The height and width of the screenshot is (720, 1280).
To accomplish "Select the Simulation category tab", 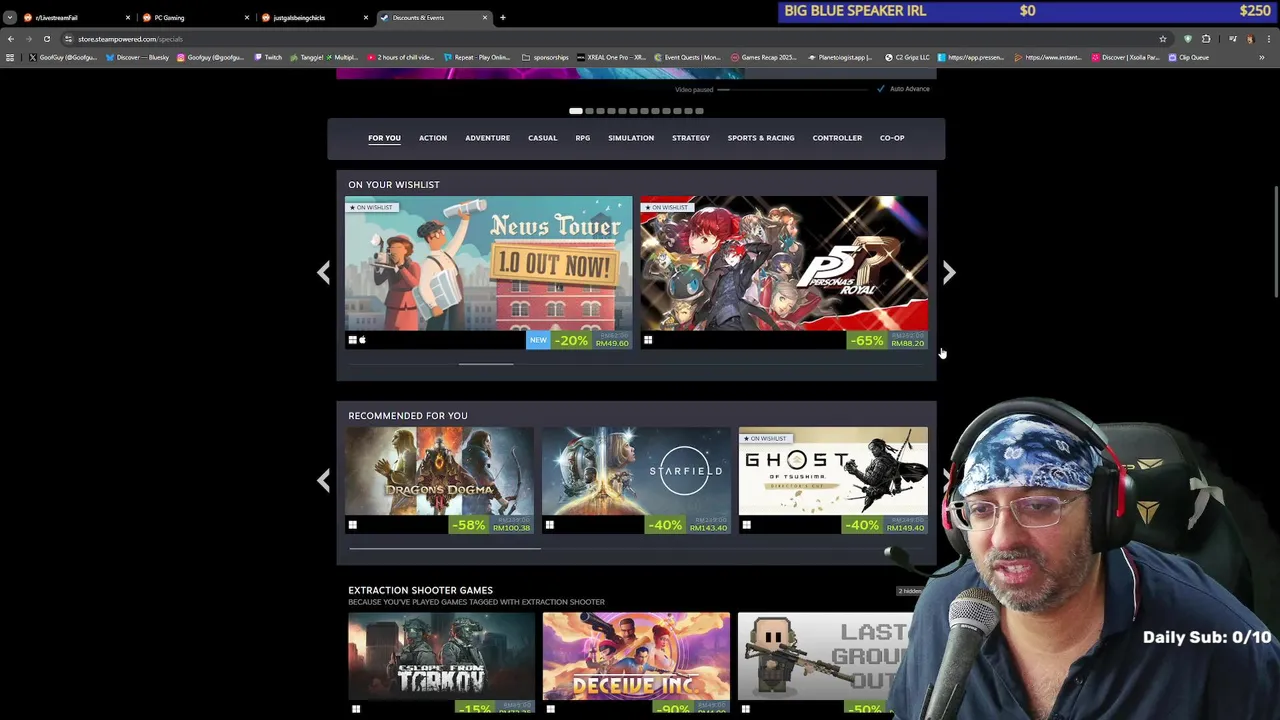I will [631, 138].
